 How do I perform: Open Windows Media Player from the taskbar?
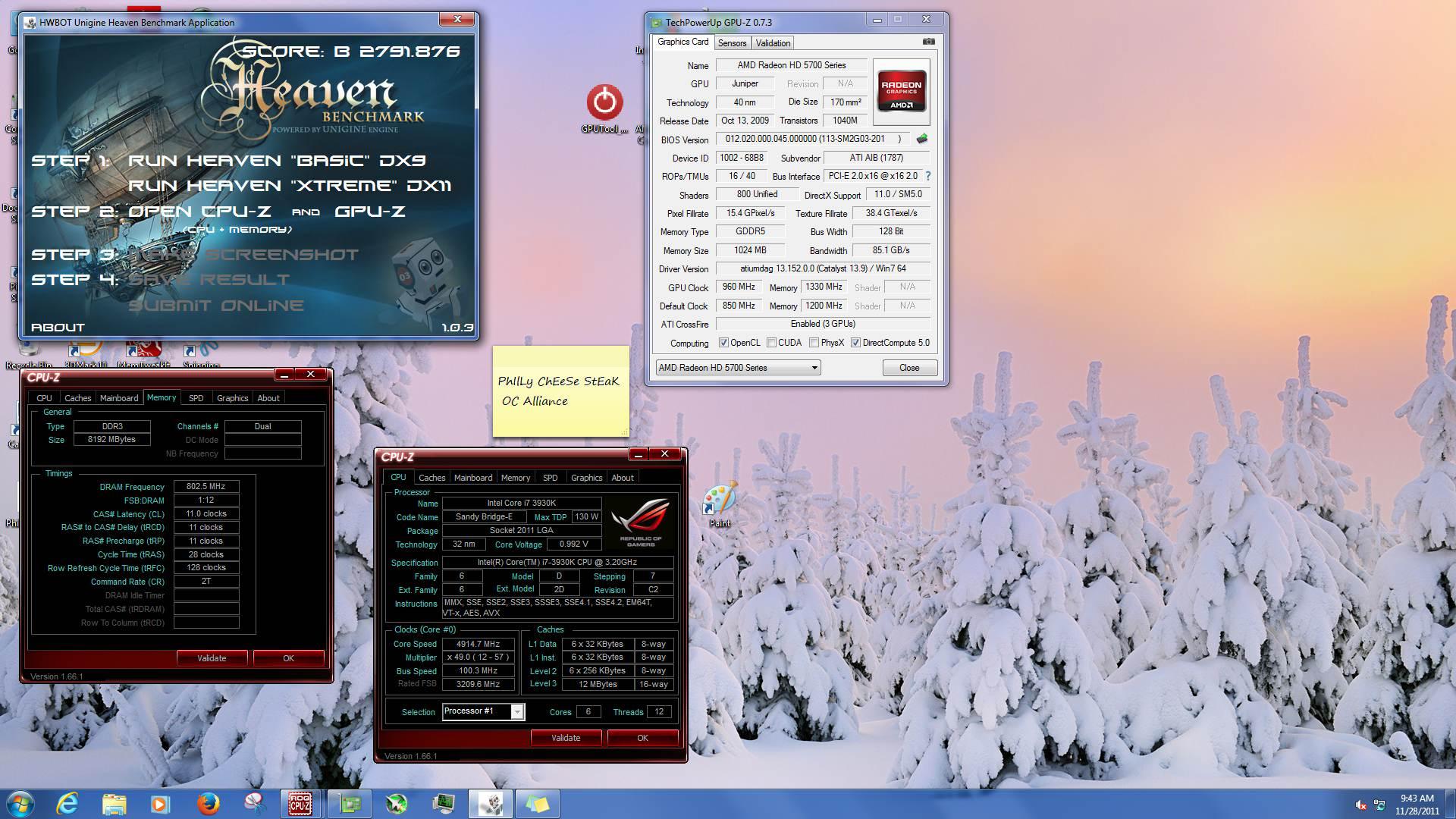point(160,803)
